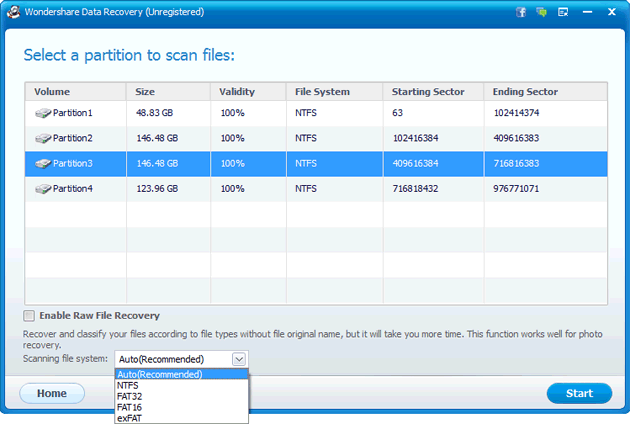The width and height of the screenshot is (630, 424).
Task: Click the Partition2 drive icon
Action: (42, 138)
